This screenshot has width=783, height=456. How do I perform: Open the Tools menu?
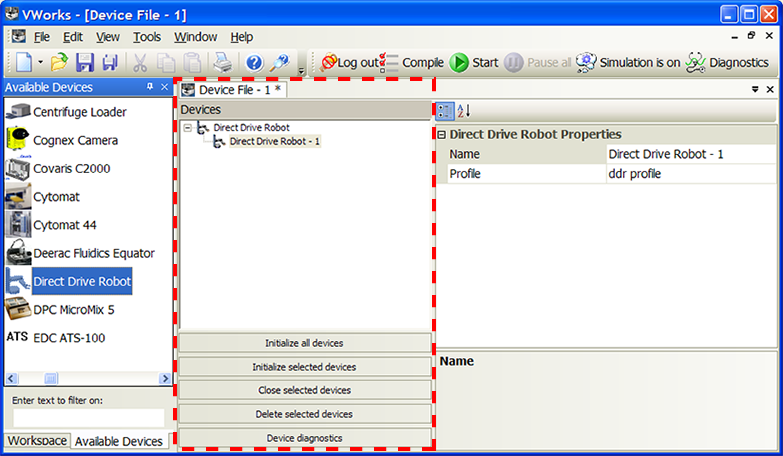(146, 37)
